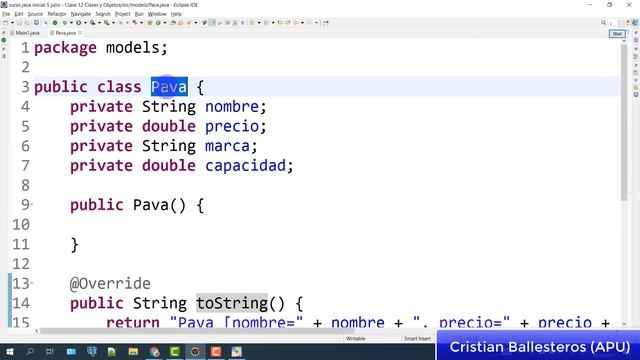
Task: Click the Search flashlight toolbar icon
Action: (x=189, y=23)
